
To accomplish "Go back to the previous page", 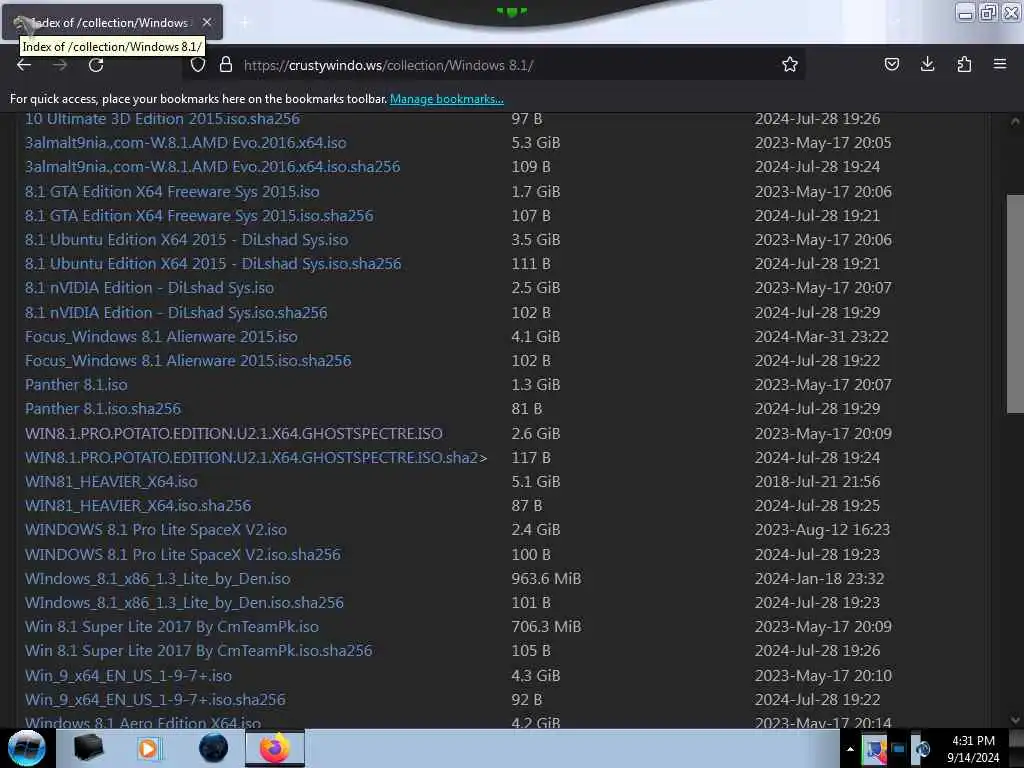I will (24, 65).
